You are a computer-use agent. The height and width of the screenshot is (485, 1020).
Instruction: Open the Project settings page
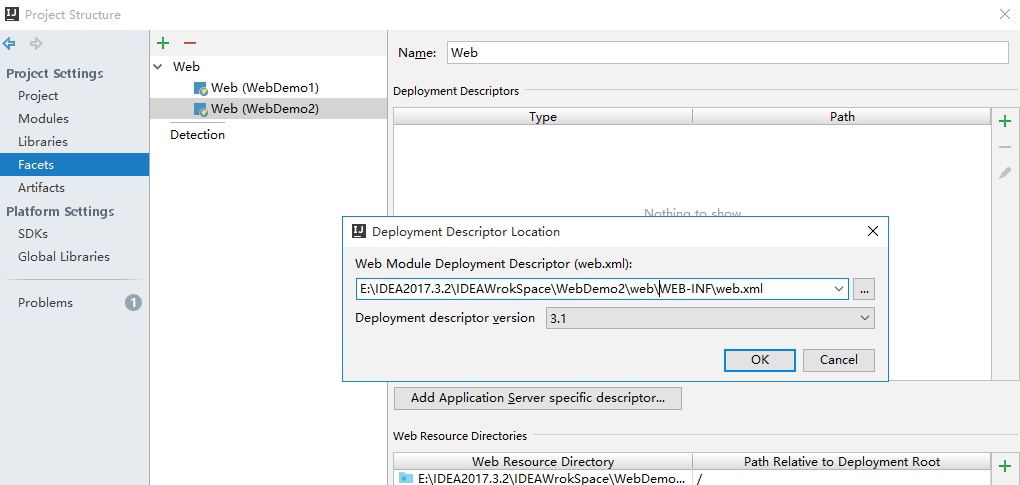click(38, 96)
